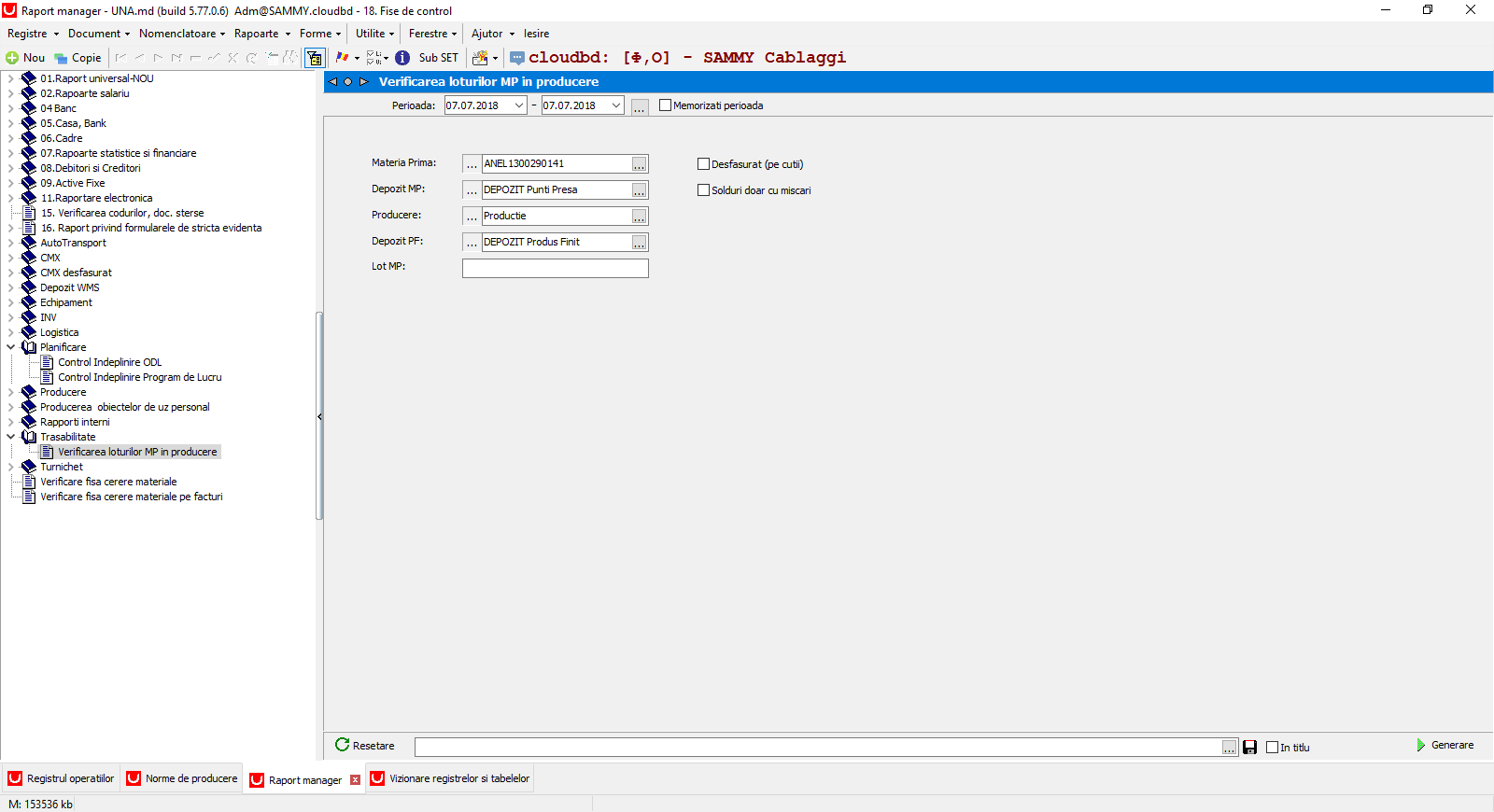The width and height of the screenshot is (1494, 812).
Task: Click the previous arrow in report header
Action: click(332, 82)
